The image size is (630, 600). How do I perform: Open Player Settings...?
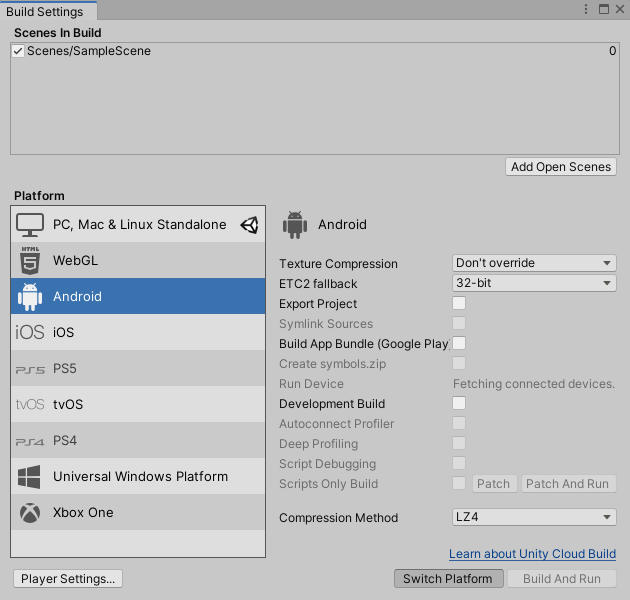(68, 579)
